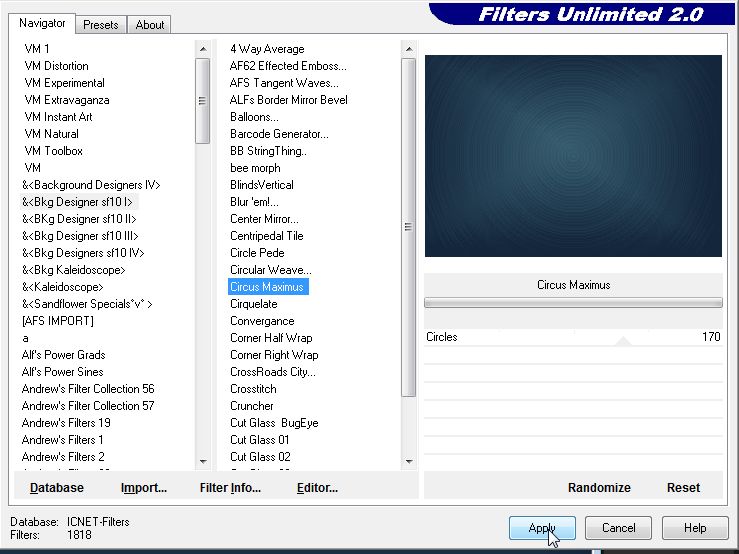Choose the Blur 'em!... filter
This screenshot has height=554, width=739.
point(255,202)
